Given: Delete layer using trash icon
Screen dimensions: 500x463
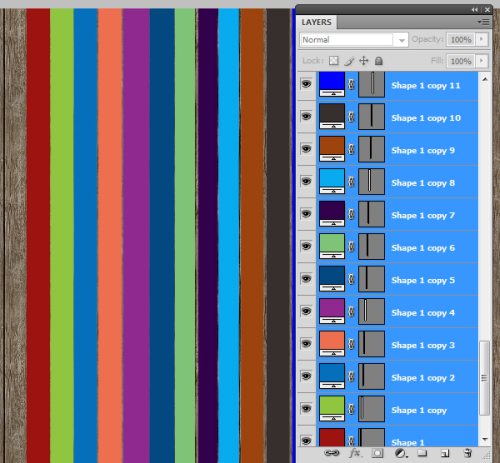Looking at the screenshot, I should click(468, 453).
